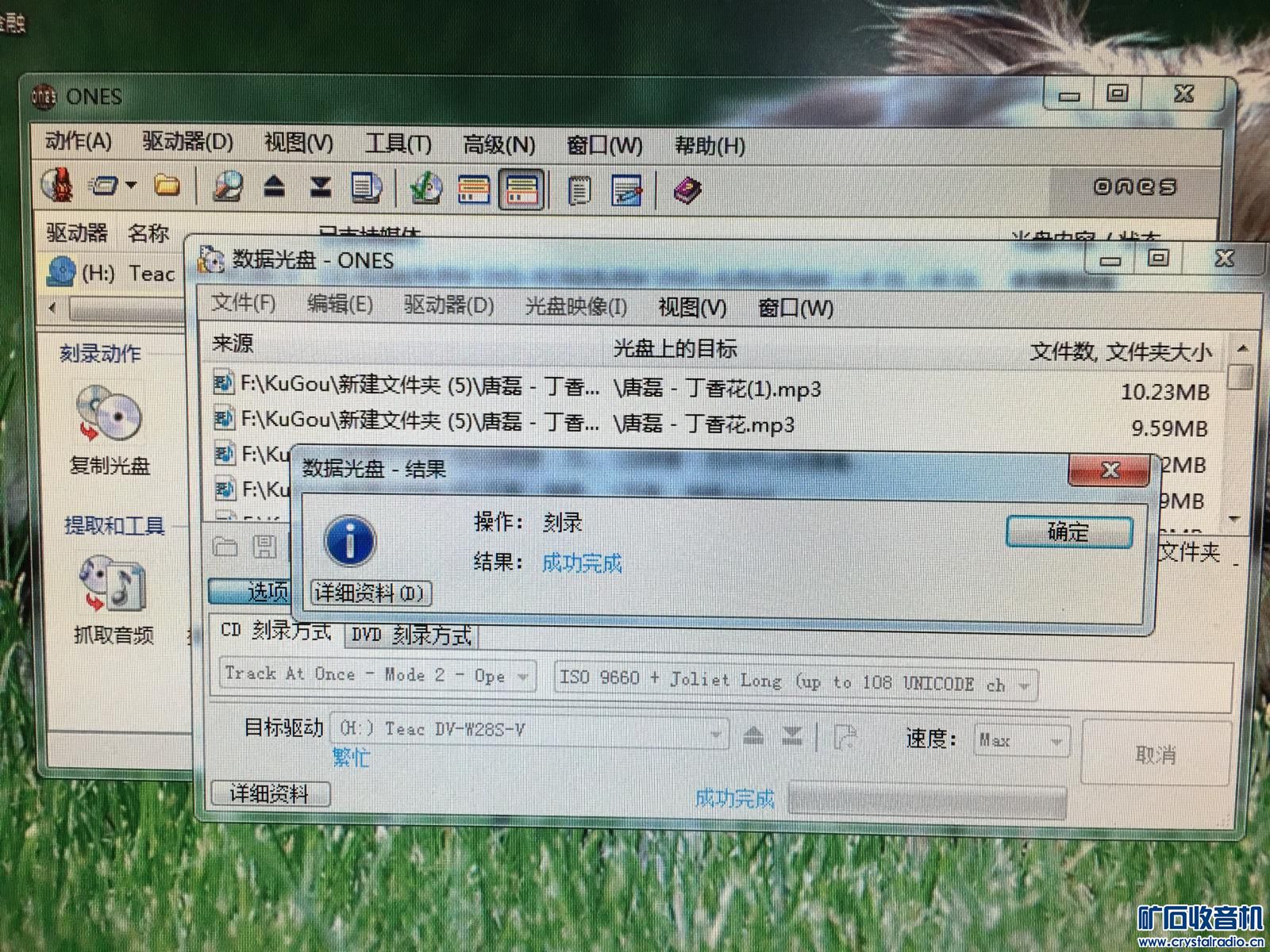Screen dimensions: 1270x952
Task: Click the (H:) Teac drive icon in ONES window
Action: [x=61, y=271]
